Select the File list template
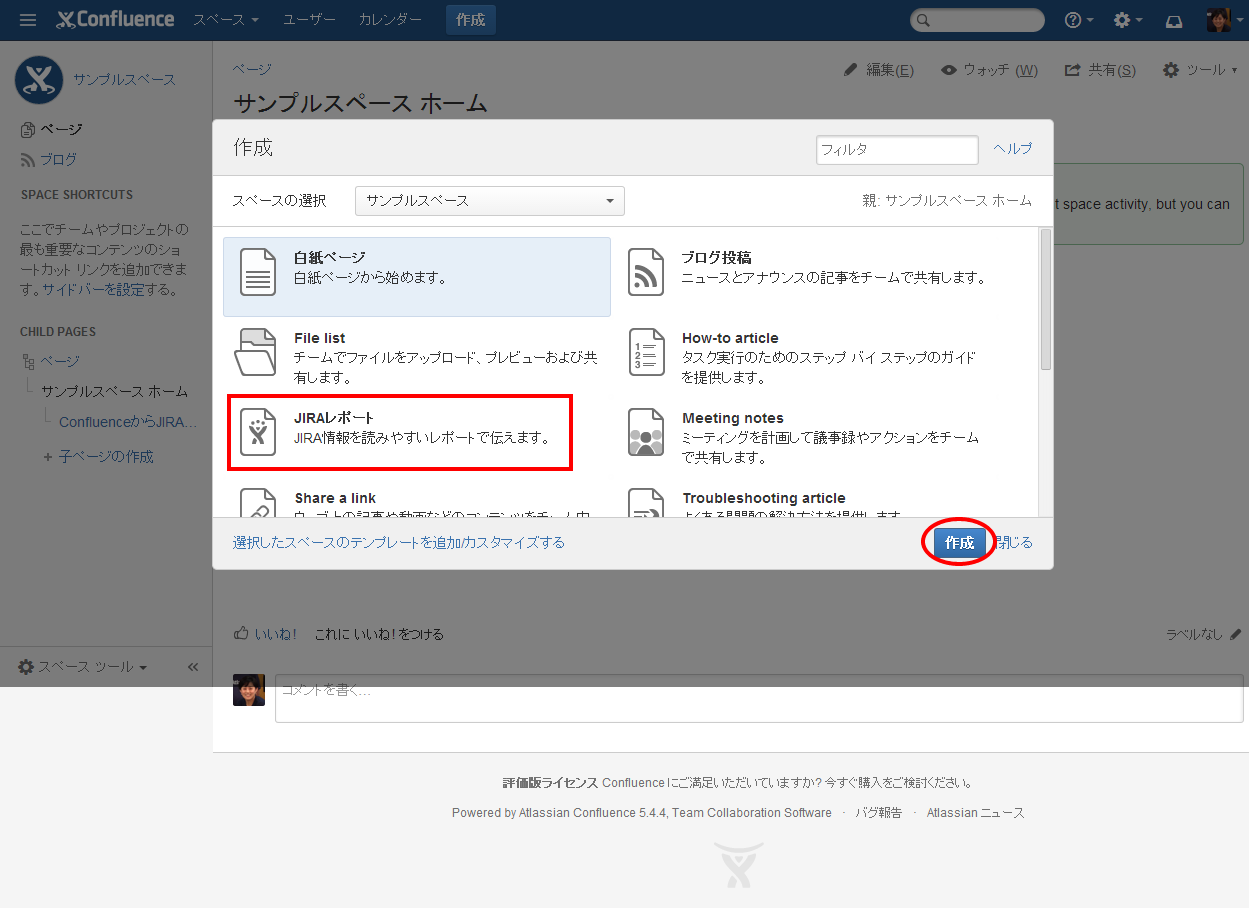 pos(417,357)
